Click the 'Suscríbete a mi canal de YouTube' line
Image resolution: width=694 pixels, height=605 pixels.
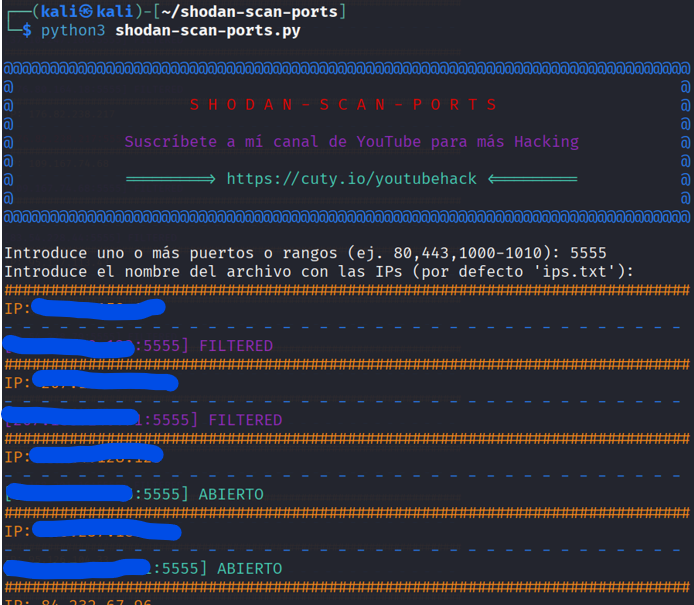pos(351,142)
